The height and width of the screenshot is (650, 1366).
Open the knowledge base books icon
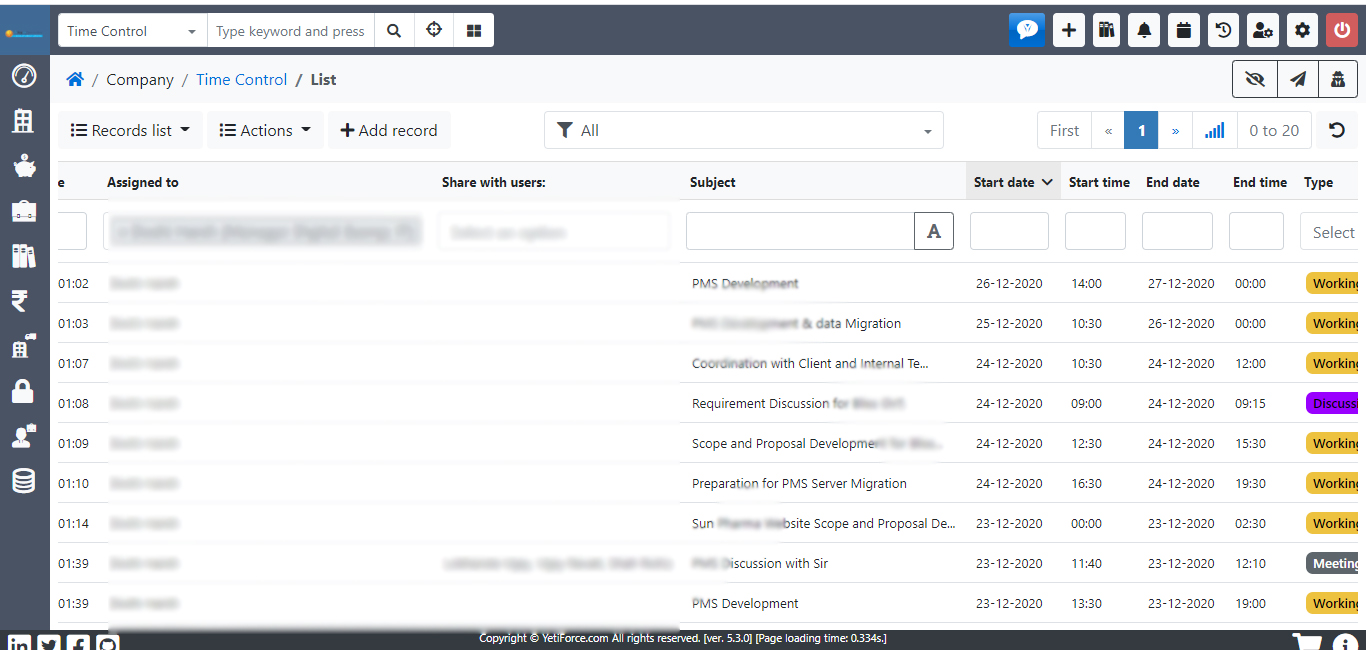[1106, 30]
